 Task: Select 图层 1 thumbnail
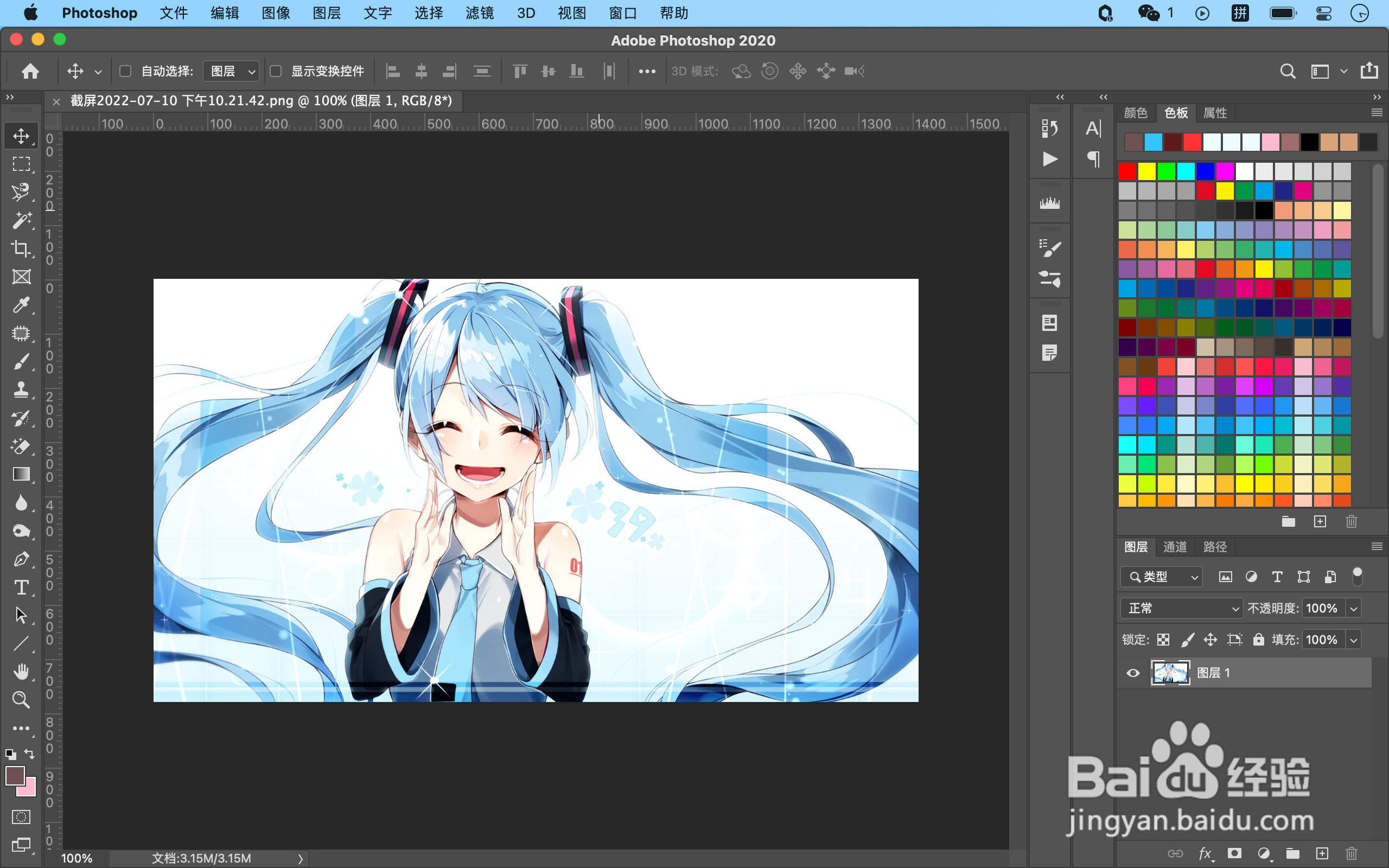point(1170,673)
